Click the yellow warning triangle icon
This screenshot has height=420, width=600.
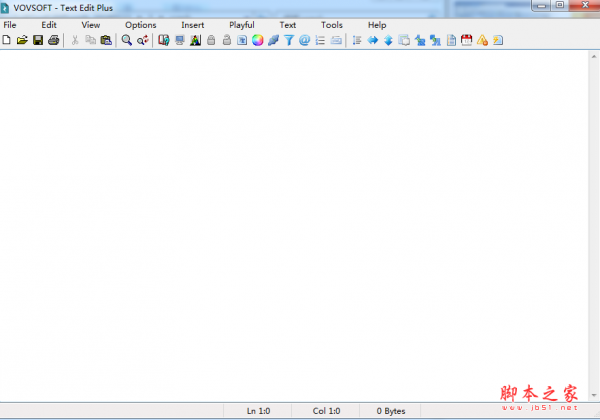(x=482, y=40)
